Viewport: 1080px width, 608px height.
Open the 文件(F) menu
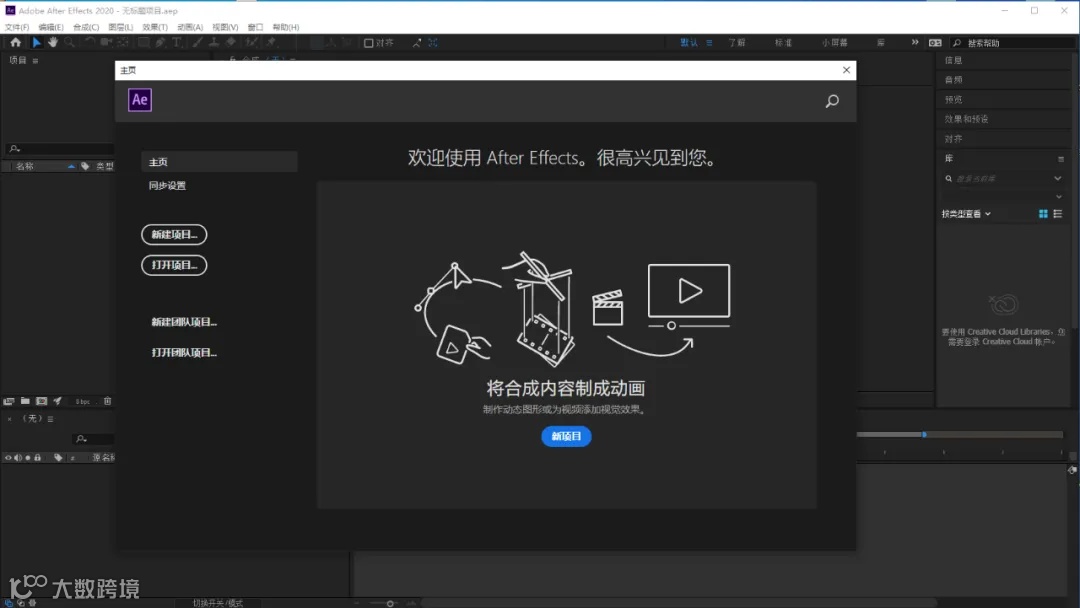point(17,27)
